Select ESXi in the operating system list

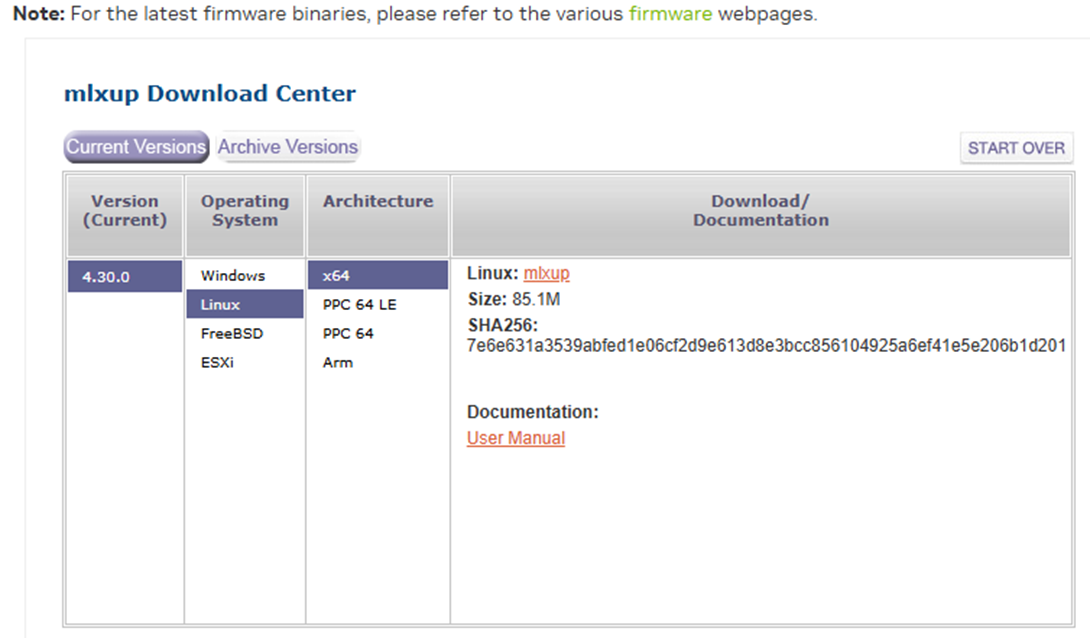[x=220, y=363]
